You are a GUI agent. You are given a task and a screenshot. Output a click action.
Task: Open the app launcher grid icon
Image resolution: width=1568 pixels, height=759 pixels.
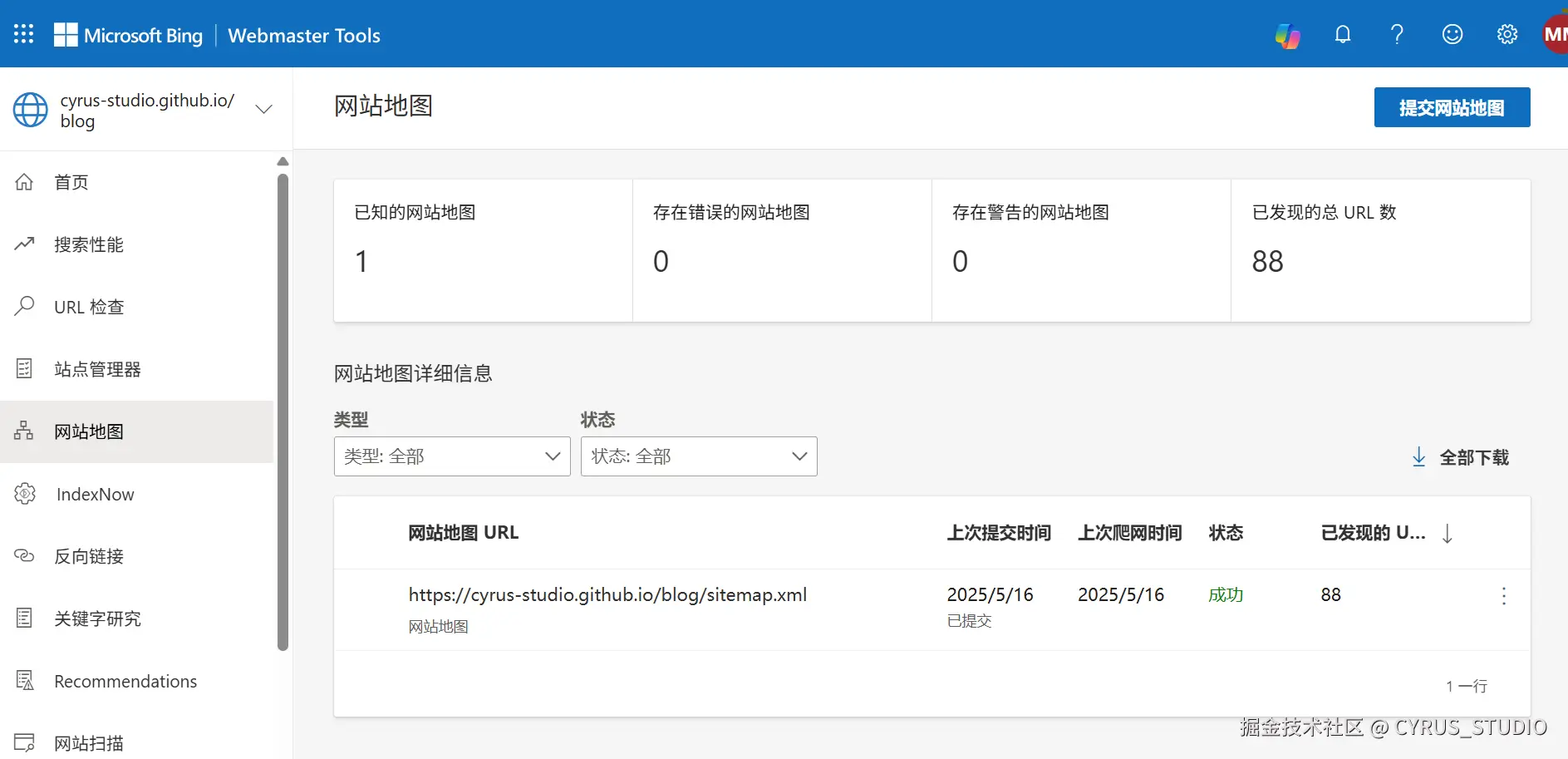pos(24,34)
